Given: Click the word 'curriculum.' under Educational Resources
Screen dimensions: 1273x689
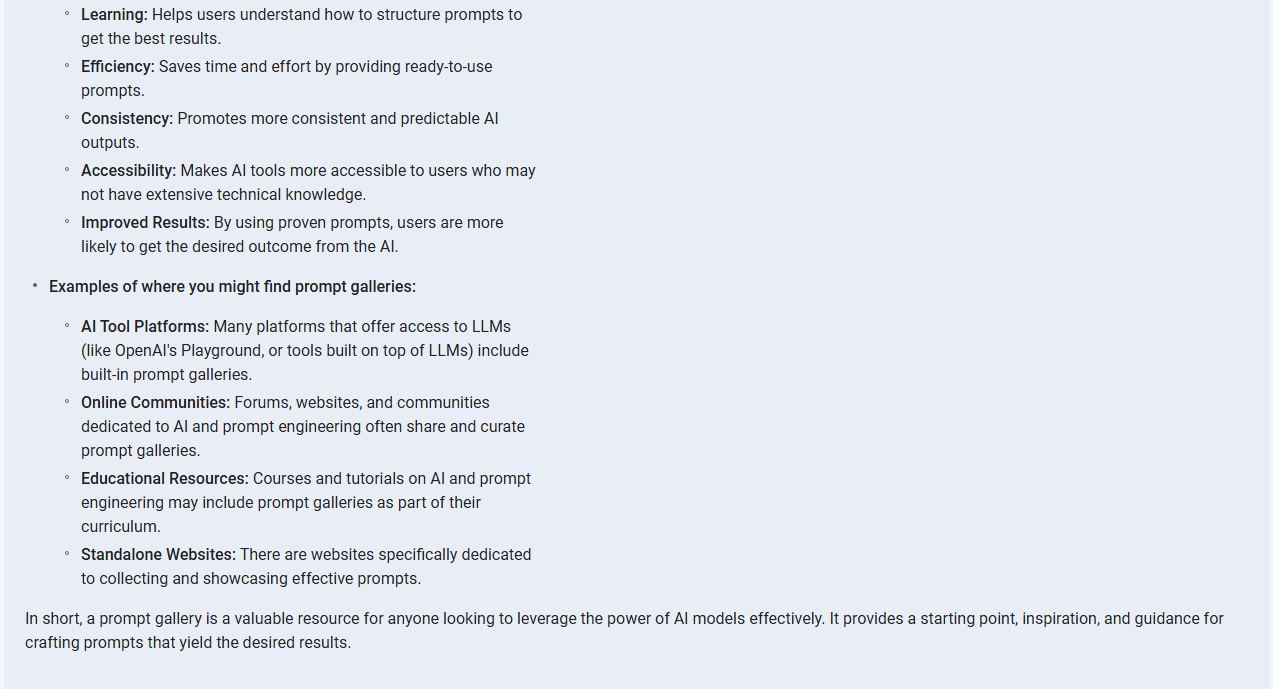Looking at the screenshot, I should (x=121, y=527).
